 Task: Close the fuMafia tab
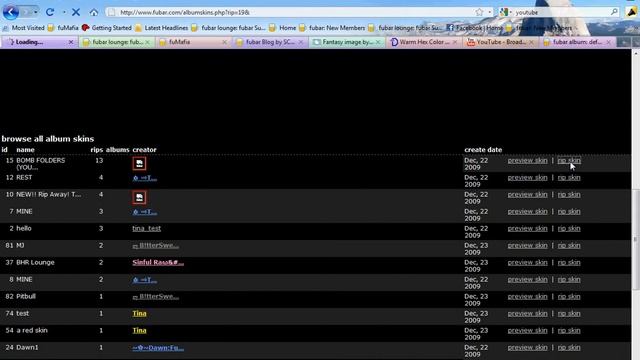click(224, 42)
